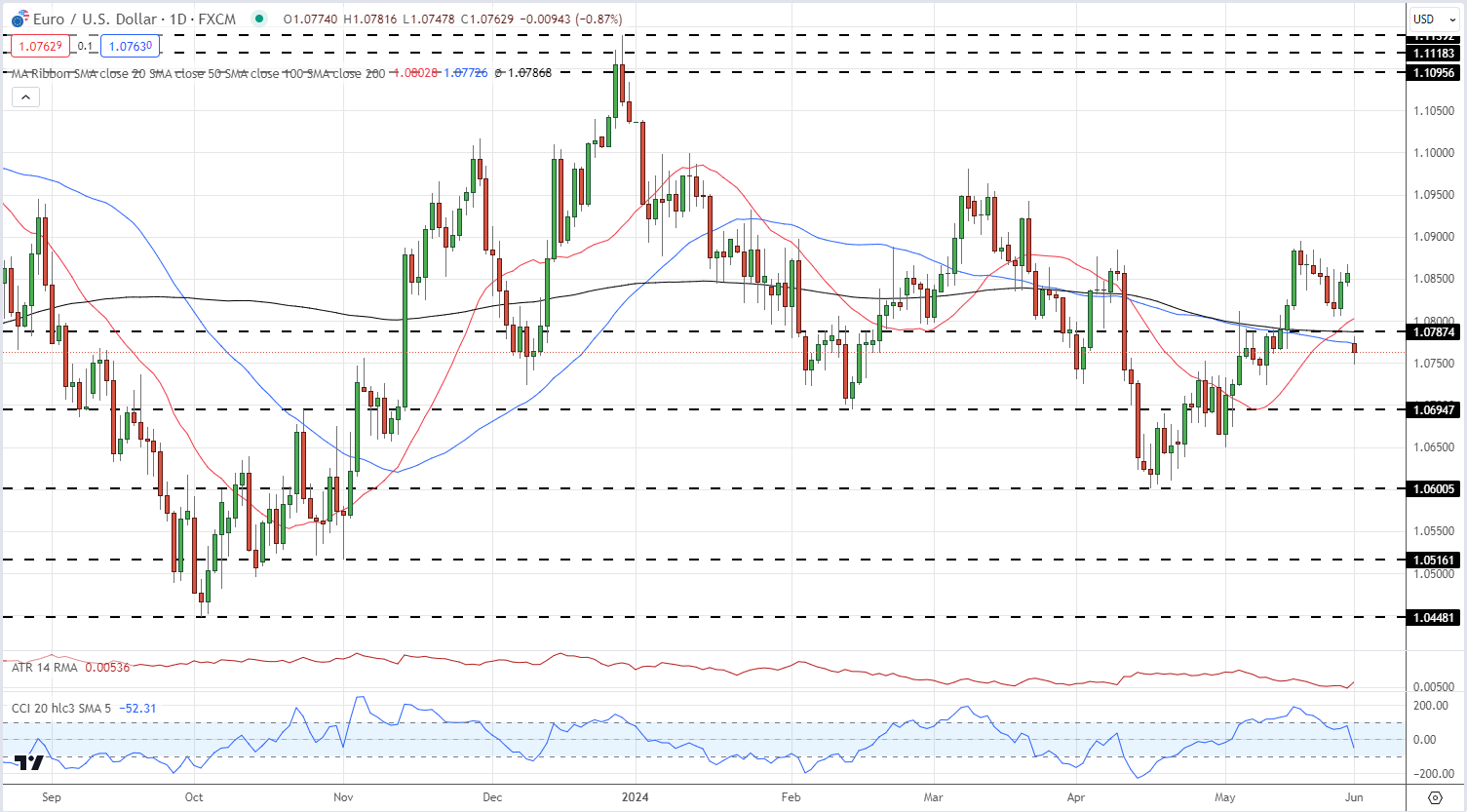Click the Apr label on time axis
The width and height of the screenshot is (1467, 812).
[1076, 797]
